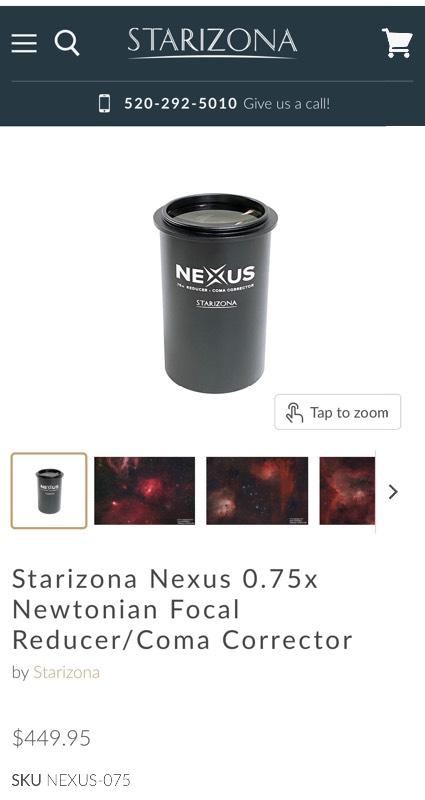Click the Starizona logo in the header

pyautogui.click(x=212, y=43)
